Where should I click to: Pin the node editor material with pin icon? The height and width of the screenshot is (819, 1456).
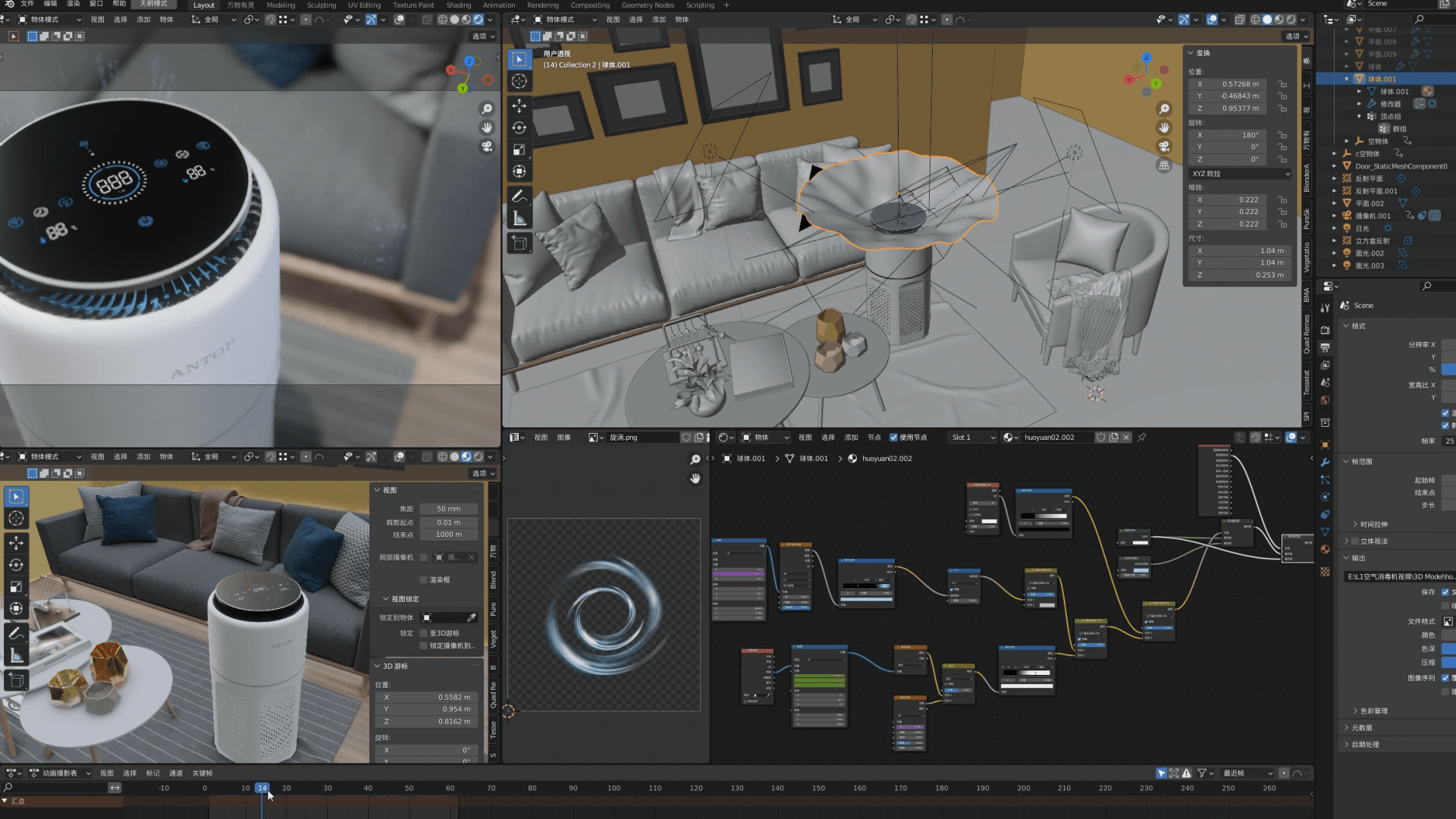coord(1142,438)
